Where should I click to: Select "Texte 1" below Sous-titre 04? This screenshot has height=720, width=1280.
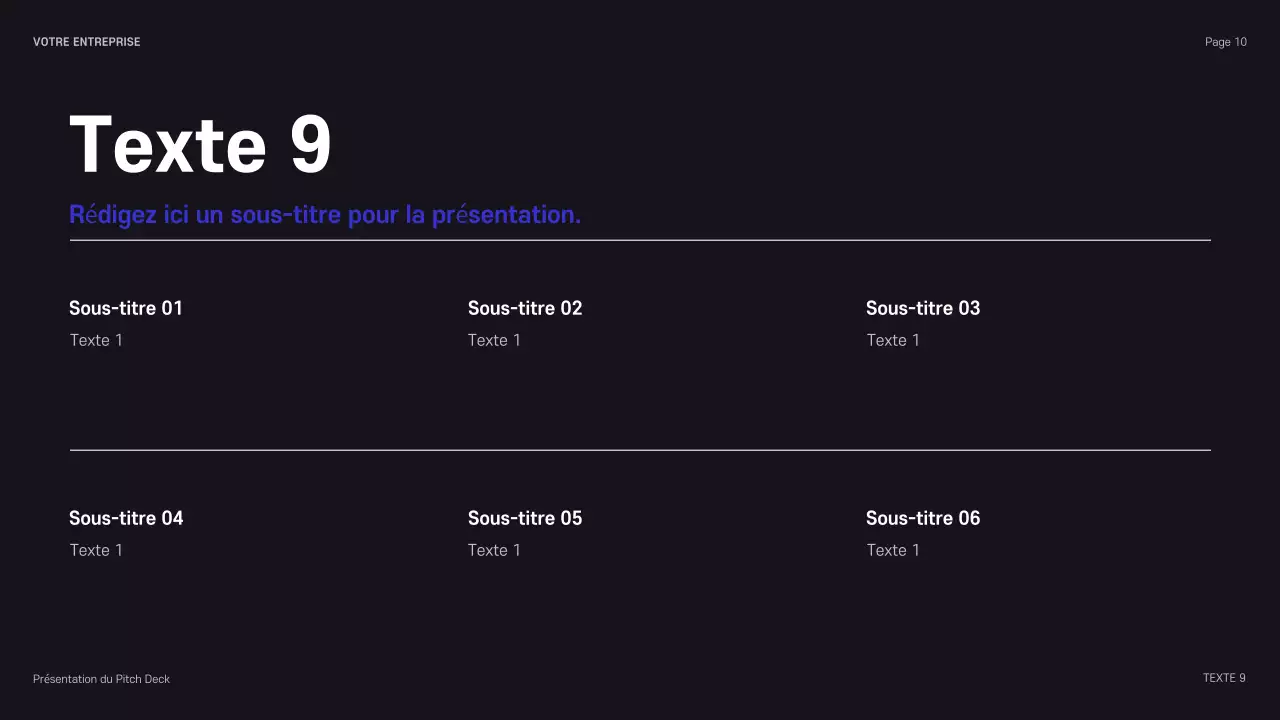coord(96,550)
